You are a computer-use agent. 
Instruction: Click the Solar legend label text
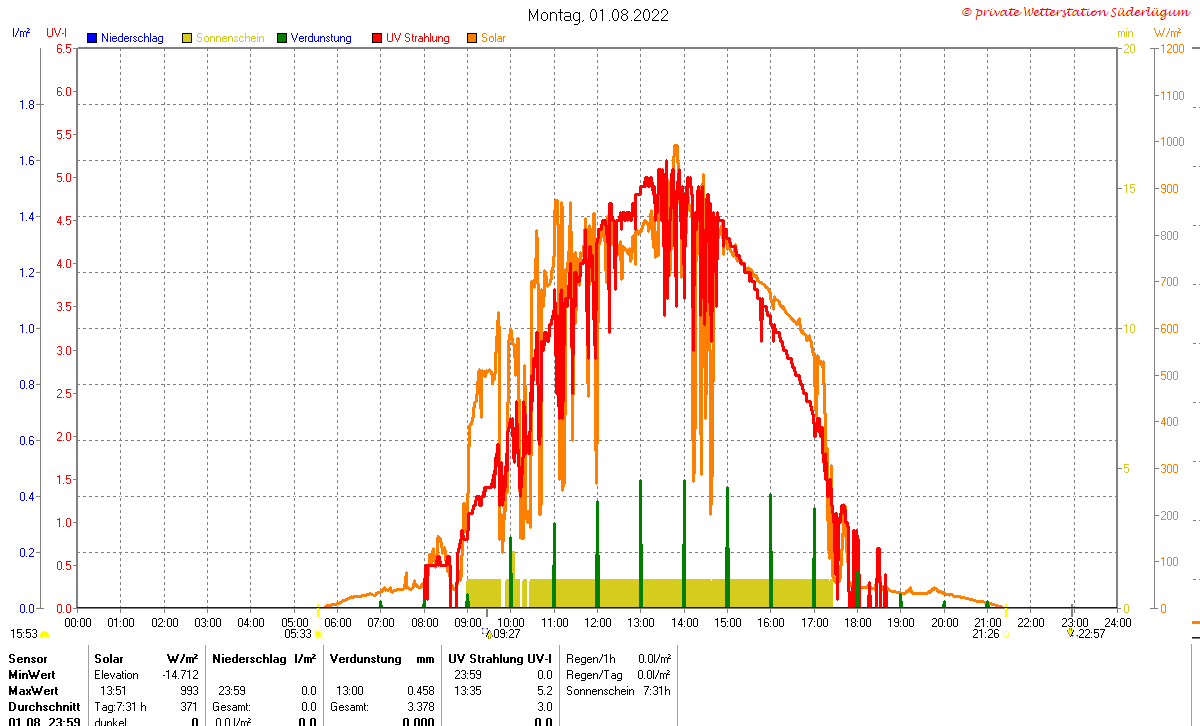coord(493,38)
